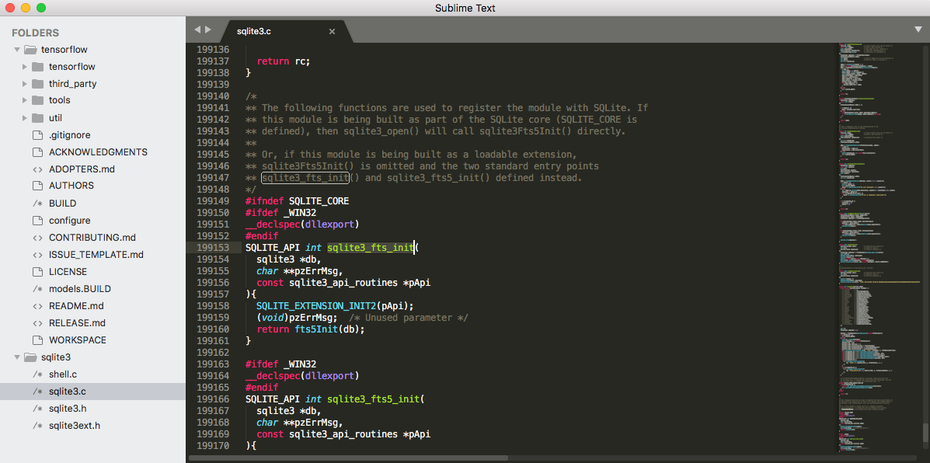Close the sqlite3.c tab
The width and height of the screenshot is (930, 463).
pyautogui.click(x=346, y=32)
